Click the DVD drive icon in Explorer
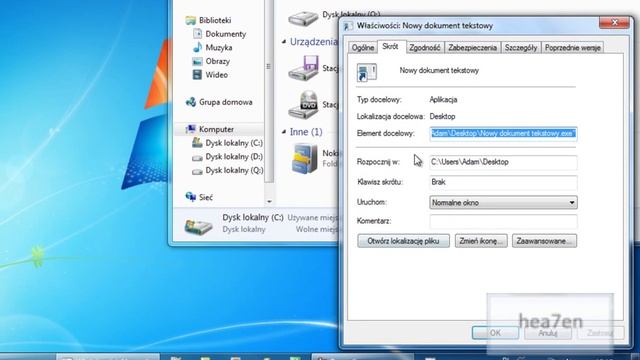Screen dimensions: 640x360 tap(303, 104)
